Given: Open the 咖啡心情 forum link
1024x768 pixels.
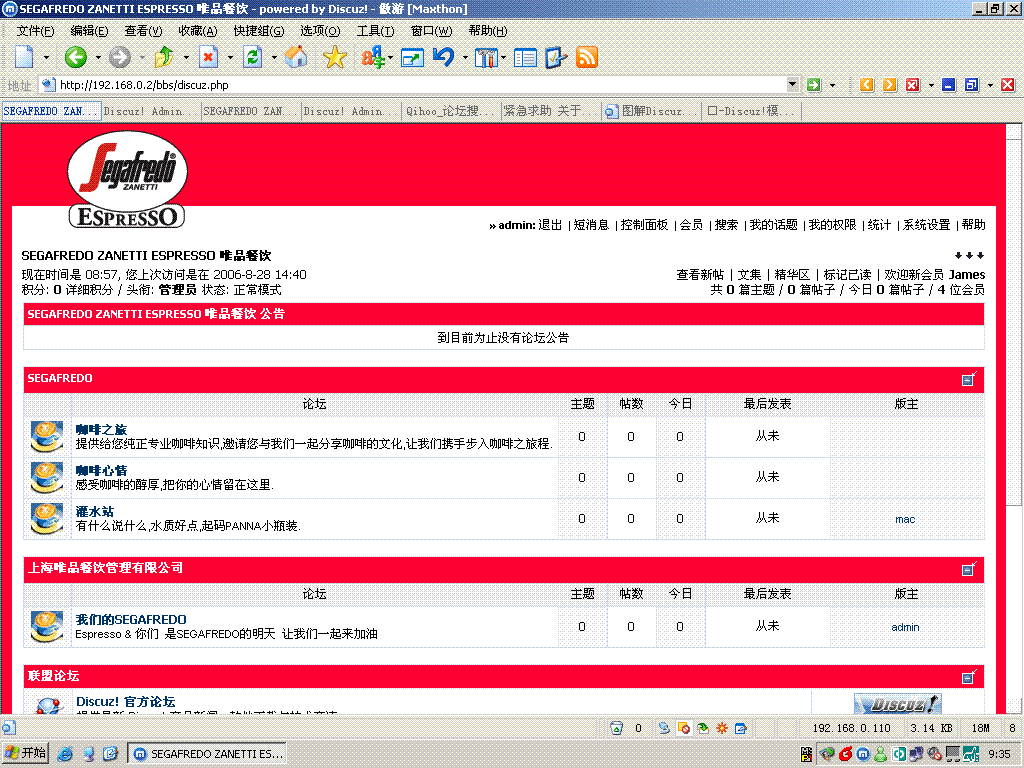Looking at the screenshot, I should (x=101, y=470).
